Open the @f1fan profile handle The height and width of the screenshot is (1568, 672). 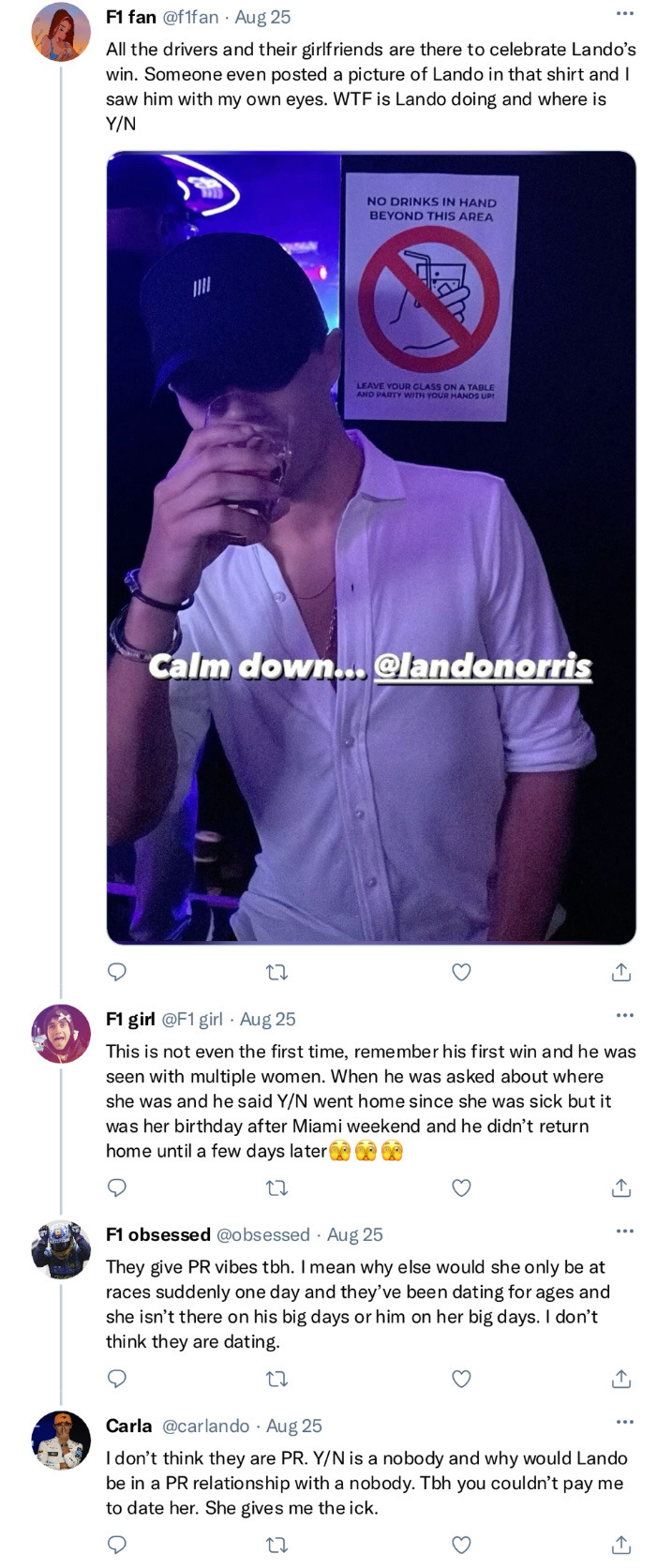[x=191, y=17]
